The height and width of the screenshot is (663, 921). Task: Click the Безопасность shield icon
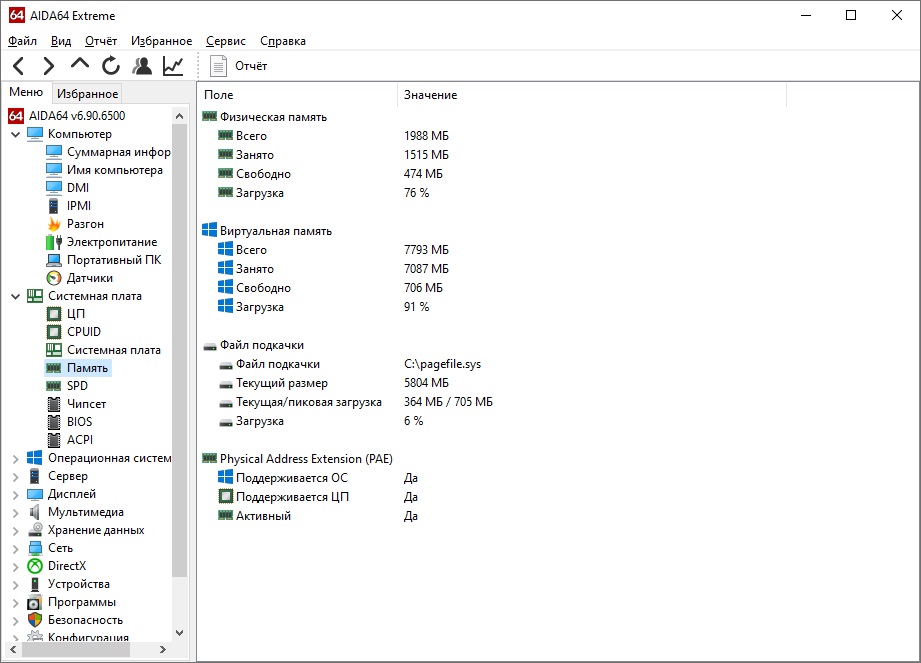pyautogui.click(x=35, y=620)
